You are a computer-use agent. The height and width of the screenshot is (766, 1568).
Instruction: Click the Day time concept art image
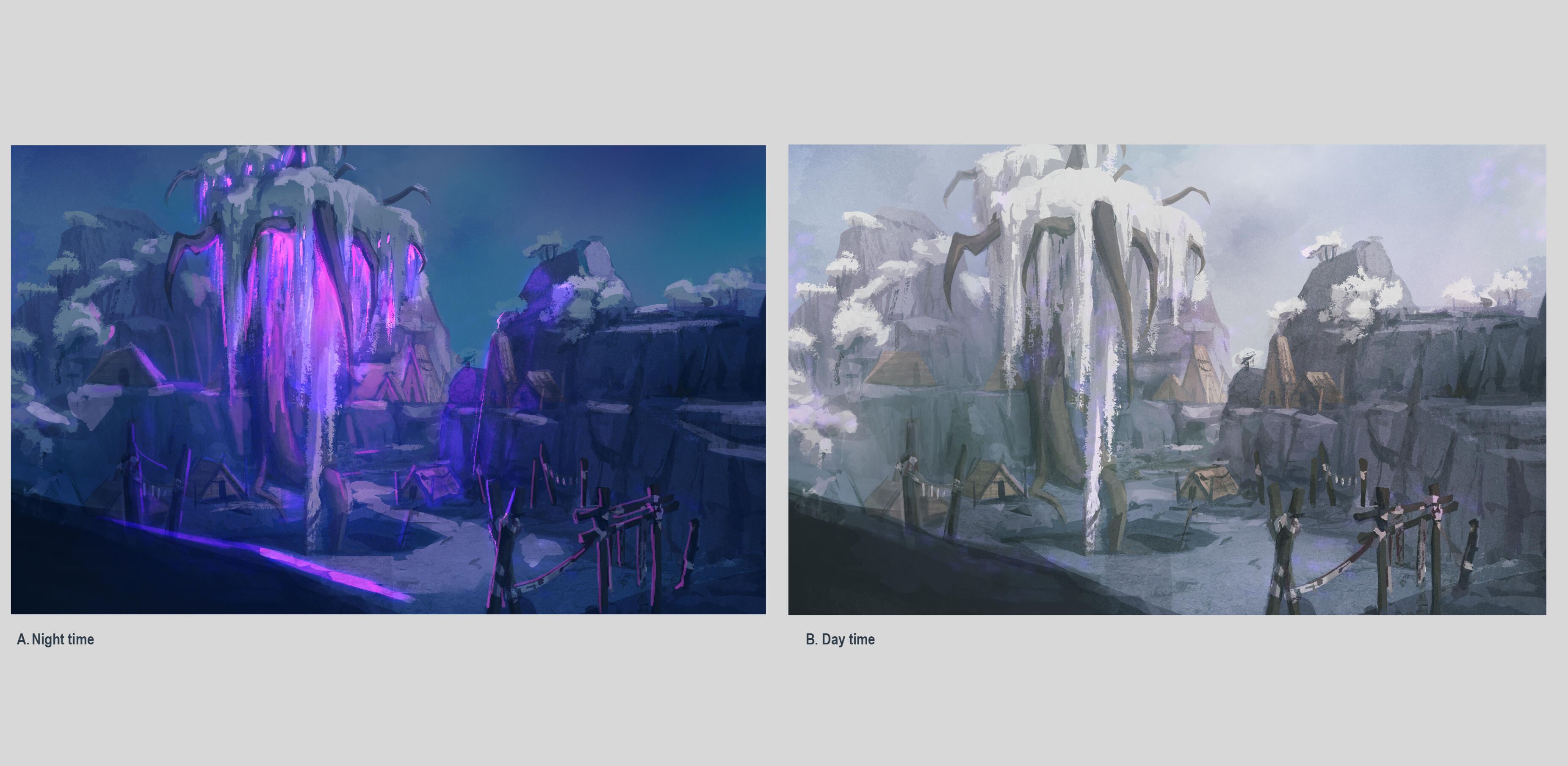tap(1166, 379)
